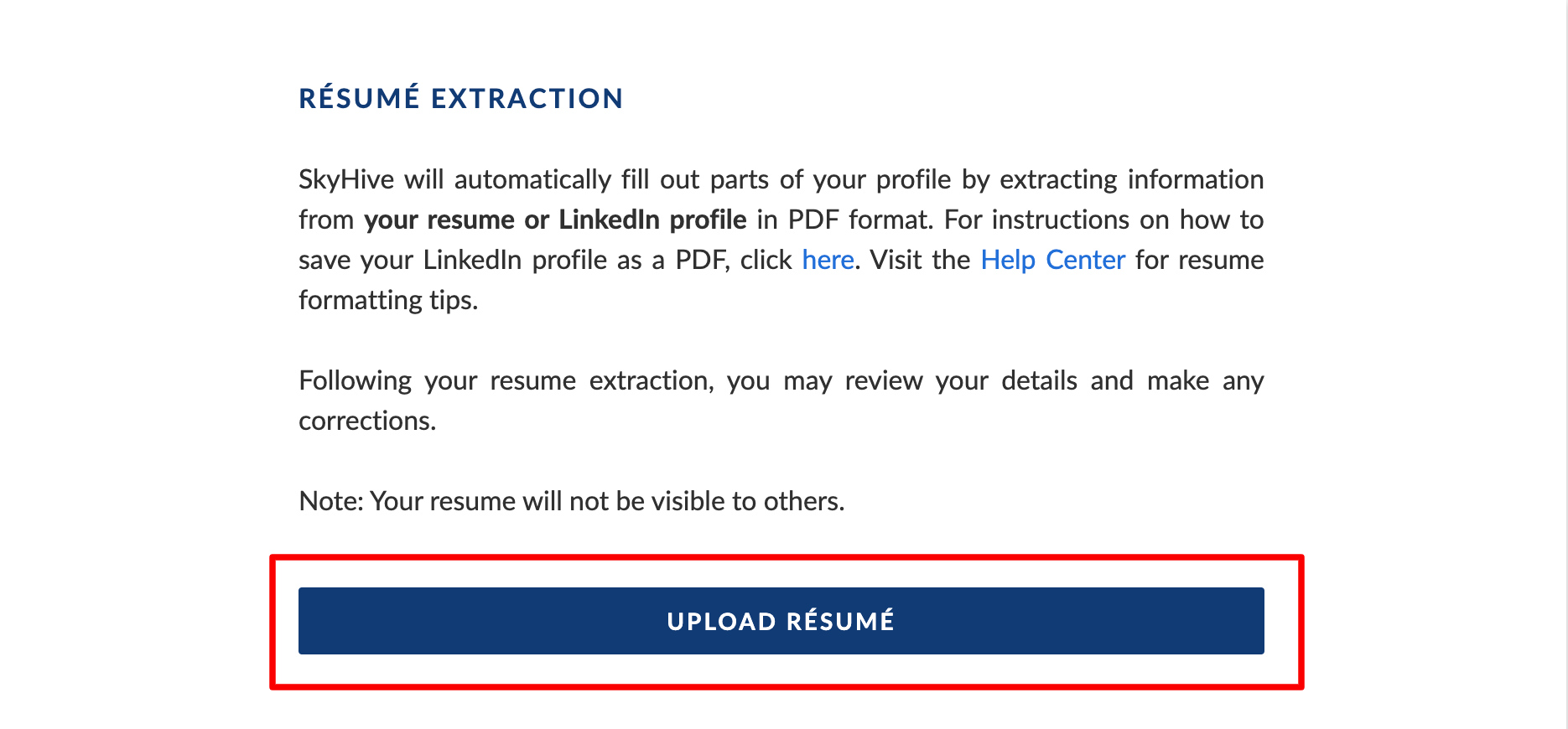Click the 'automatically fill out' phrase
The height and width of the screenshot is (729, 1568).
[577, 179]
